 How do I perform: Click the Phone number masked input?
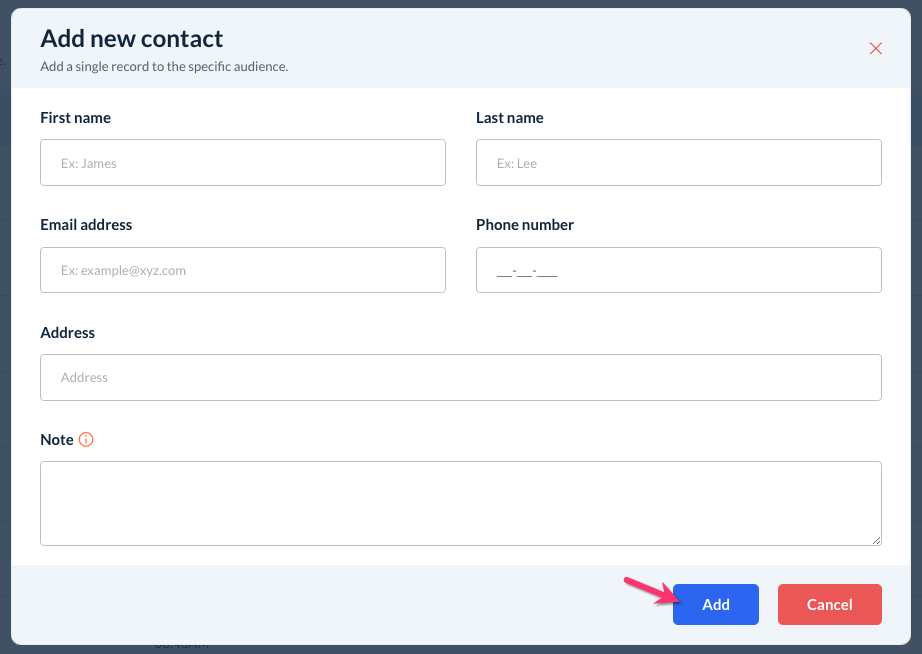(x=678, y=270)
